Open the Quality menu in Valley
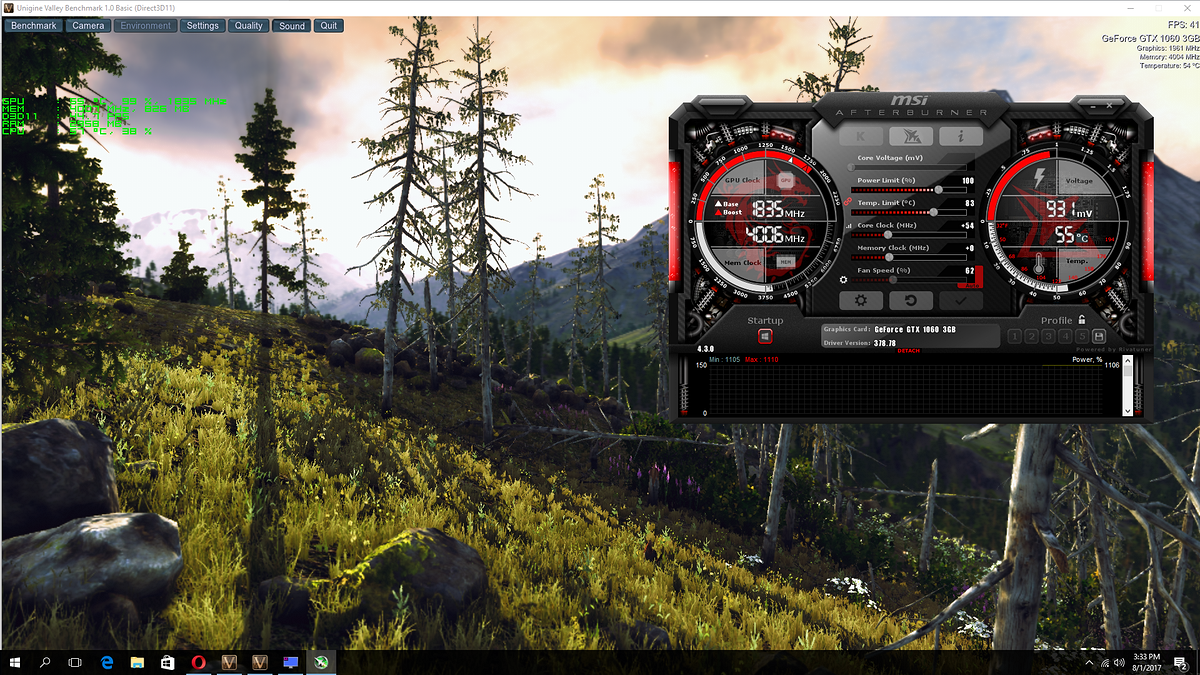Viewport: 1200px width, 675px height. (249, 26)
